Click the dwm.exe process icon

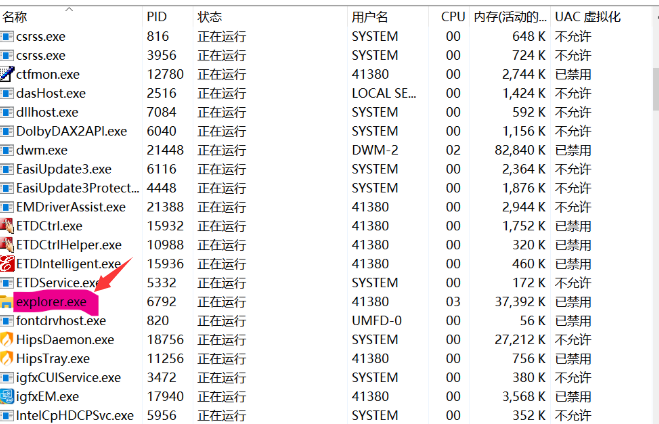click(7, 150)
